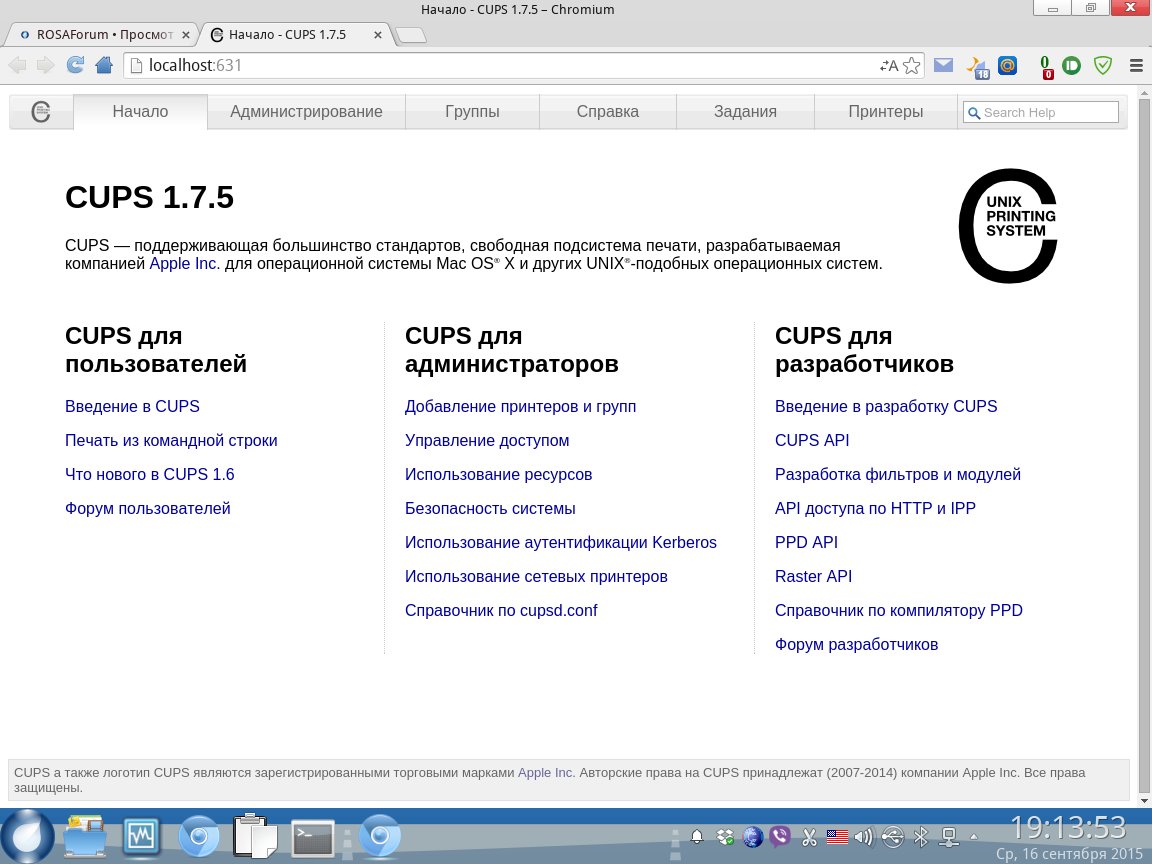
Task: Expand hidden system tray icons arrow
Action: [x=975, y=837]
